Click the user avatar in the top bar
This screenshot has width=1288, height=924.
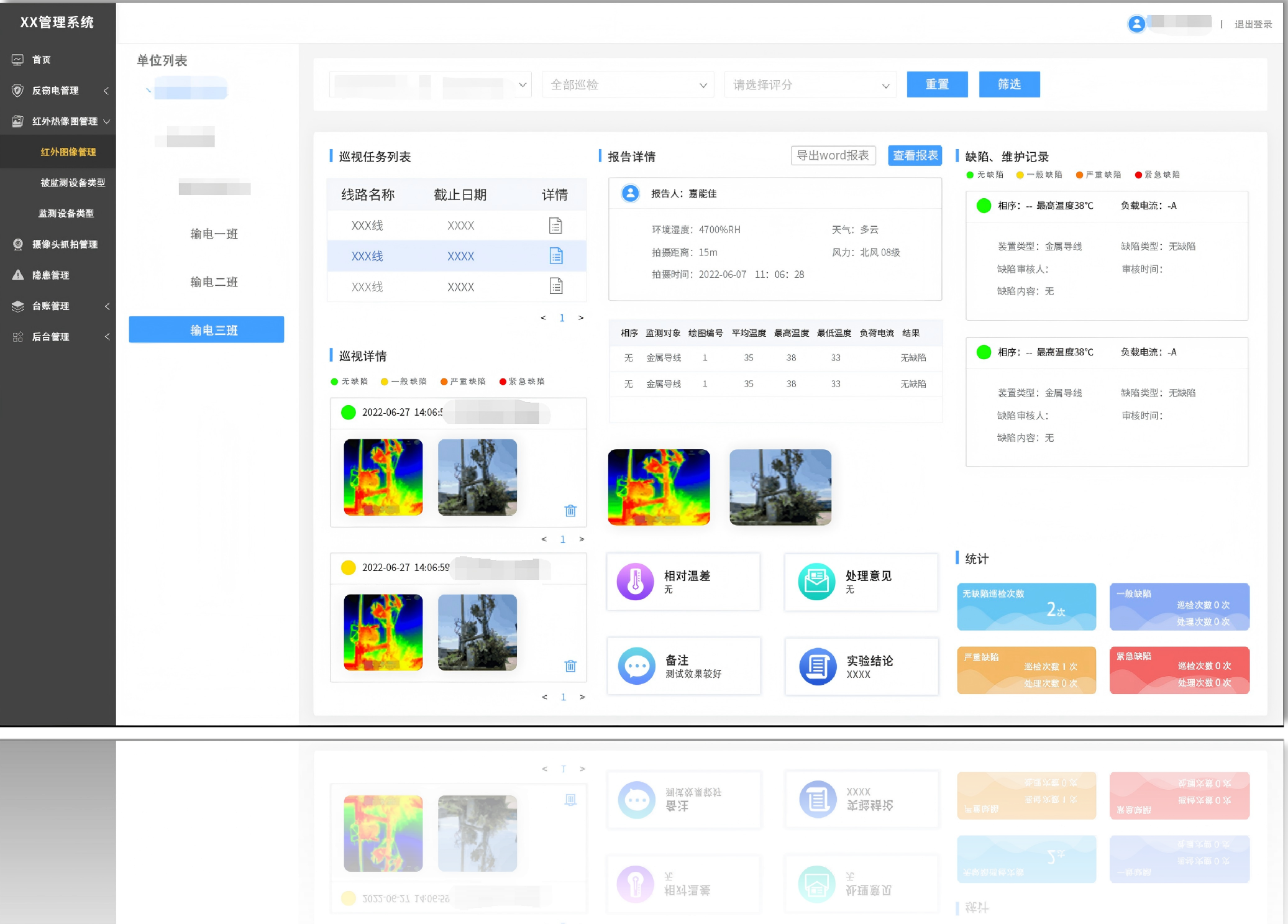[1136, 24]
